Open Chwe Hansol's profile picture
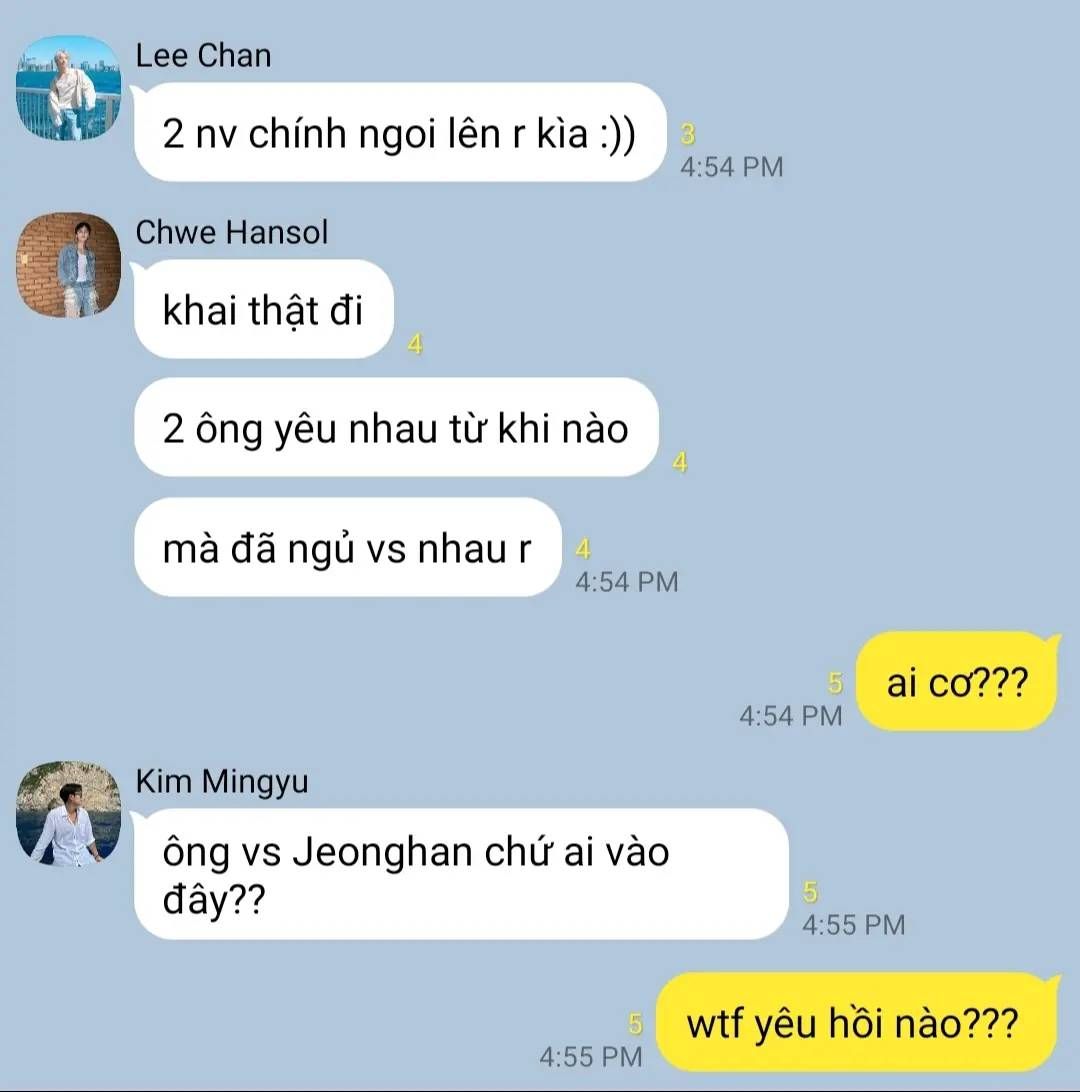This screenshot has width=1080, height=1092. coord(68,265)
